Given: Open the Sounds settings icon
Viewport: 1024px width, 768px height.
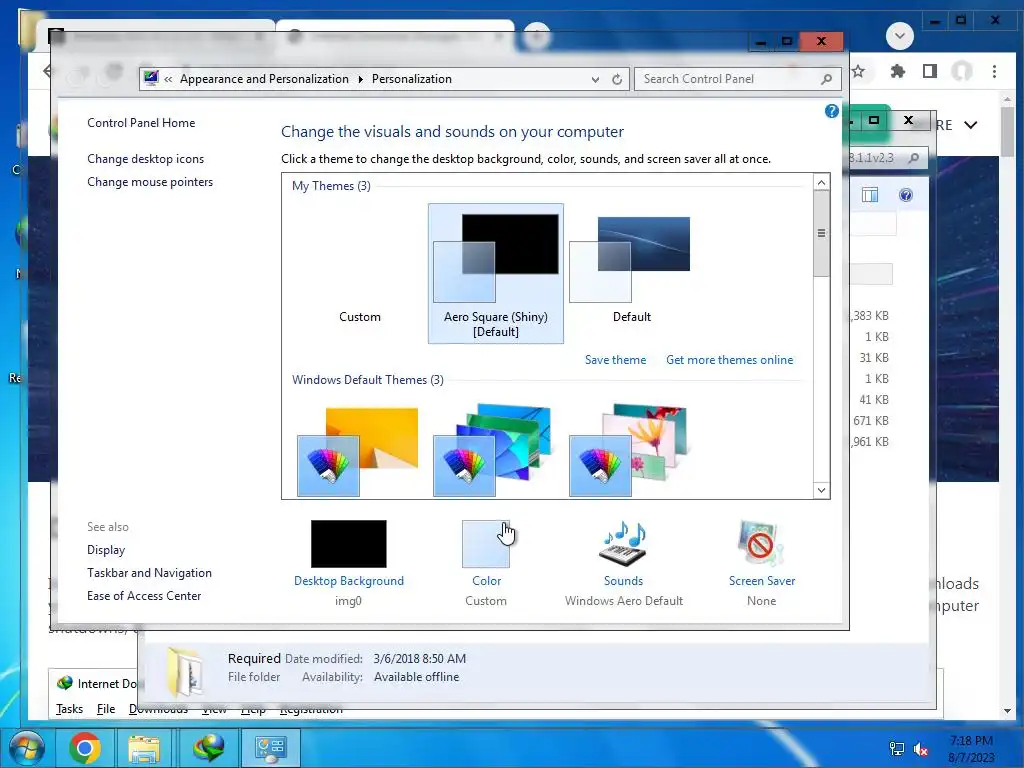Looking at the screenshot, I should click(x=623, y=543).
